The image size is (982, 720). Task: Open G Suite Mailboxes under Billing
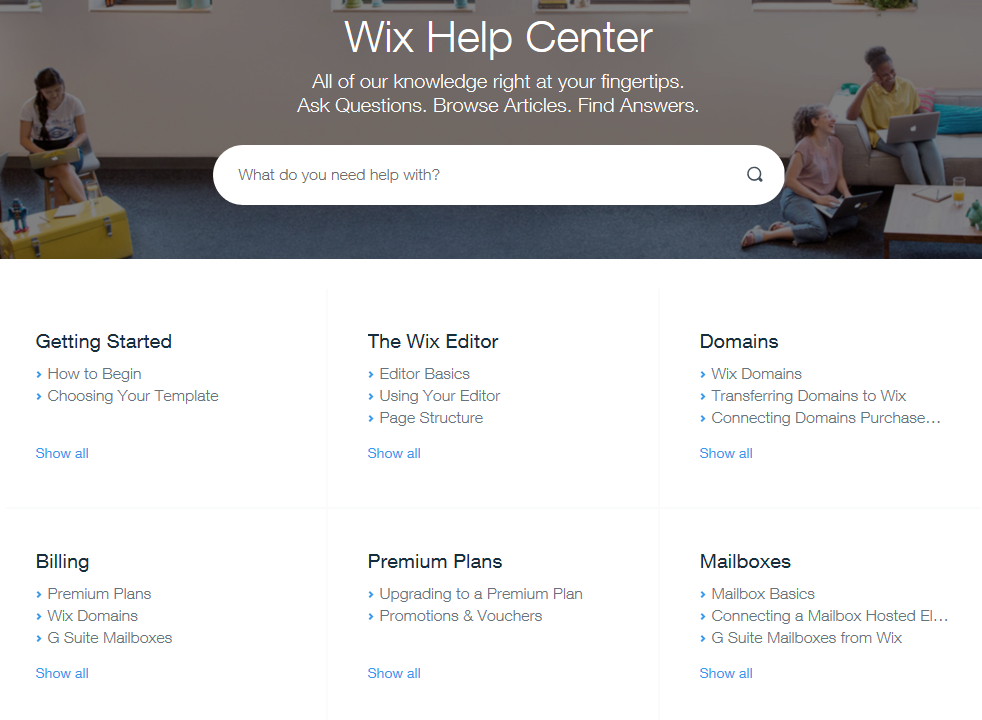pyautogui.click(x=110, y=638)
